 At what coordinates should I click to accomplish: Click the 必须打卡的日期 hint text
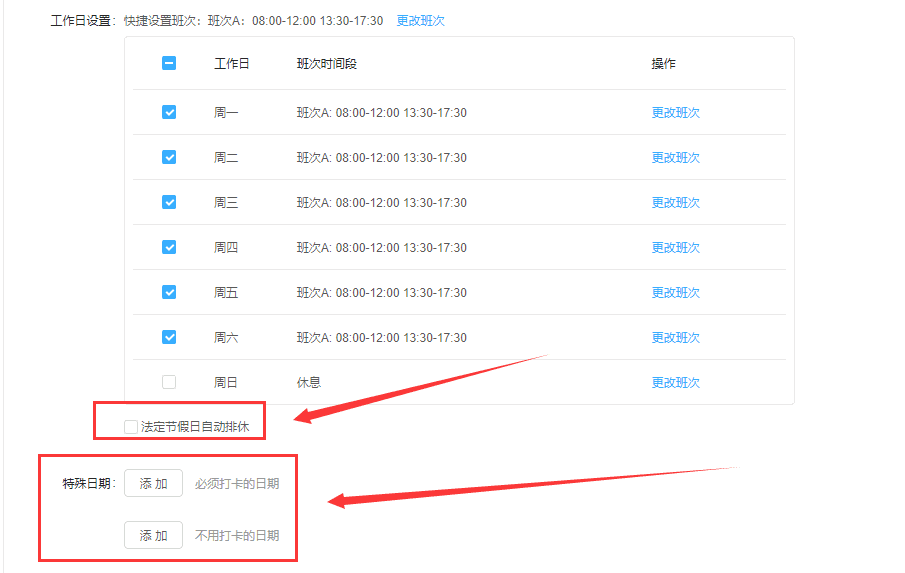pos(237,484)
